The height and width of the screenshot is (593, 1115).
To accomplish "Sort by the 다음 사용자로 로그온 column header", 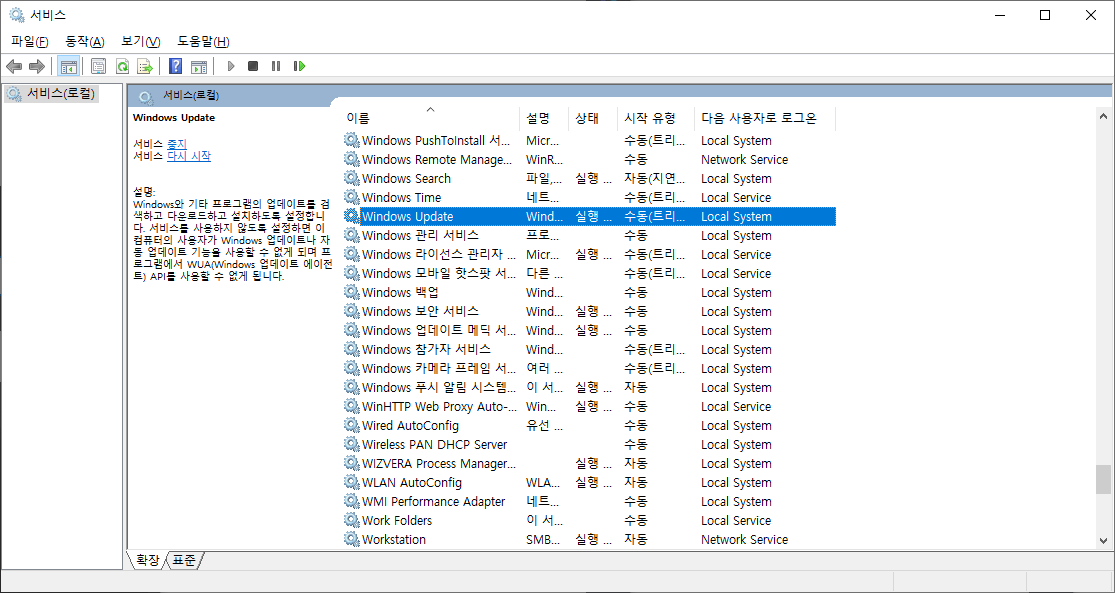I will click(x=764, y=118).
